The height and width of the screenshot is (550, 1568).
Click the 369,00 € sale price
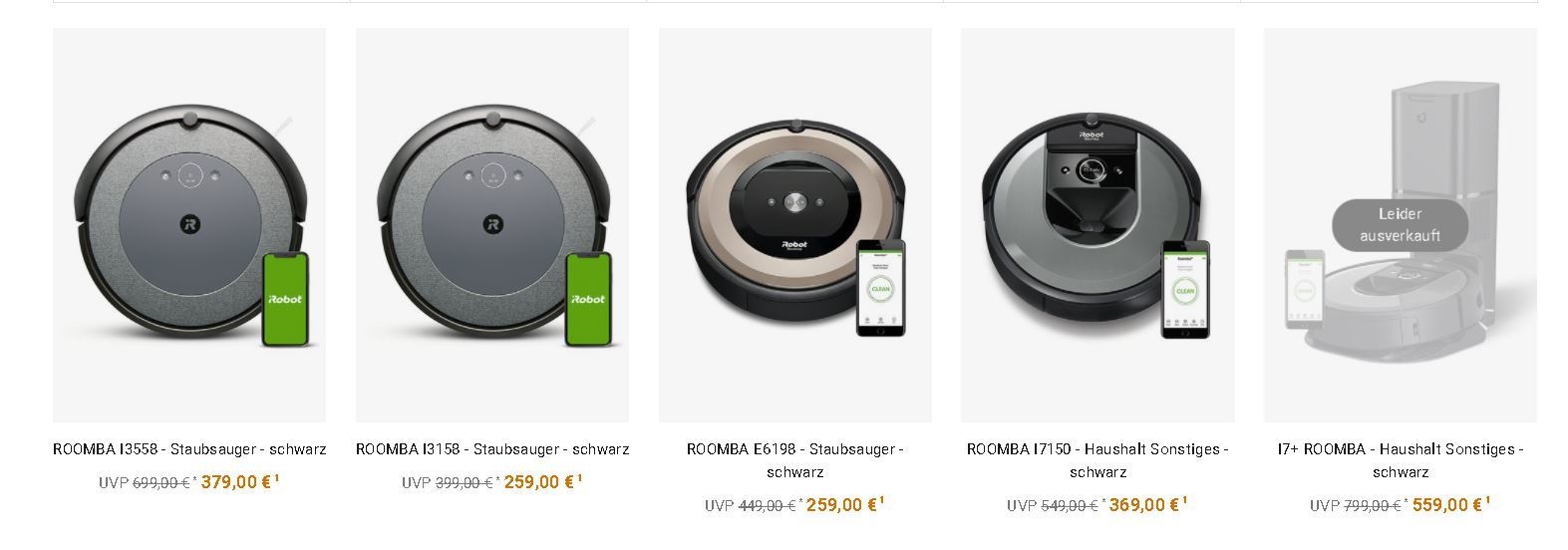pos(1144,505)
